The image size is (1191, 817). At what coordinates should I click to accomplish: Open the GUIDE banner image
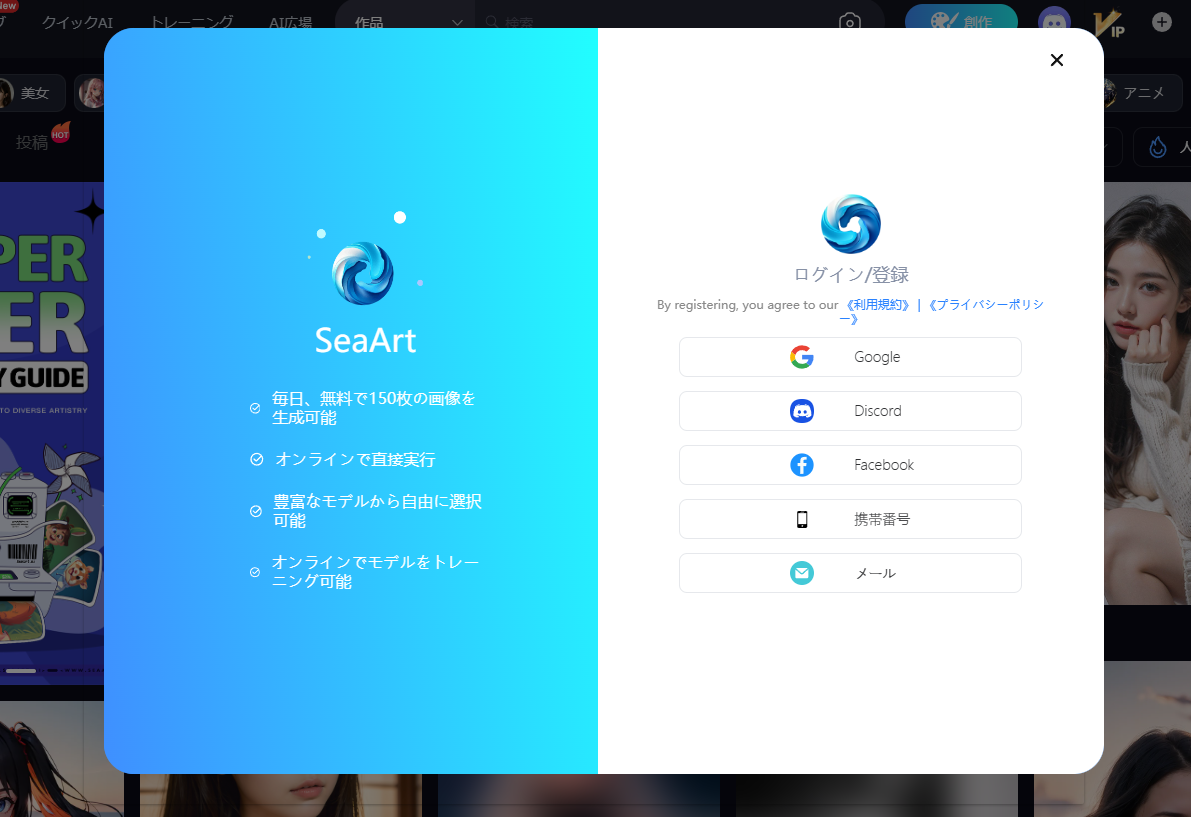point(52,433)
